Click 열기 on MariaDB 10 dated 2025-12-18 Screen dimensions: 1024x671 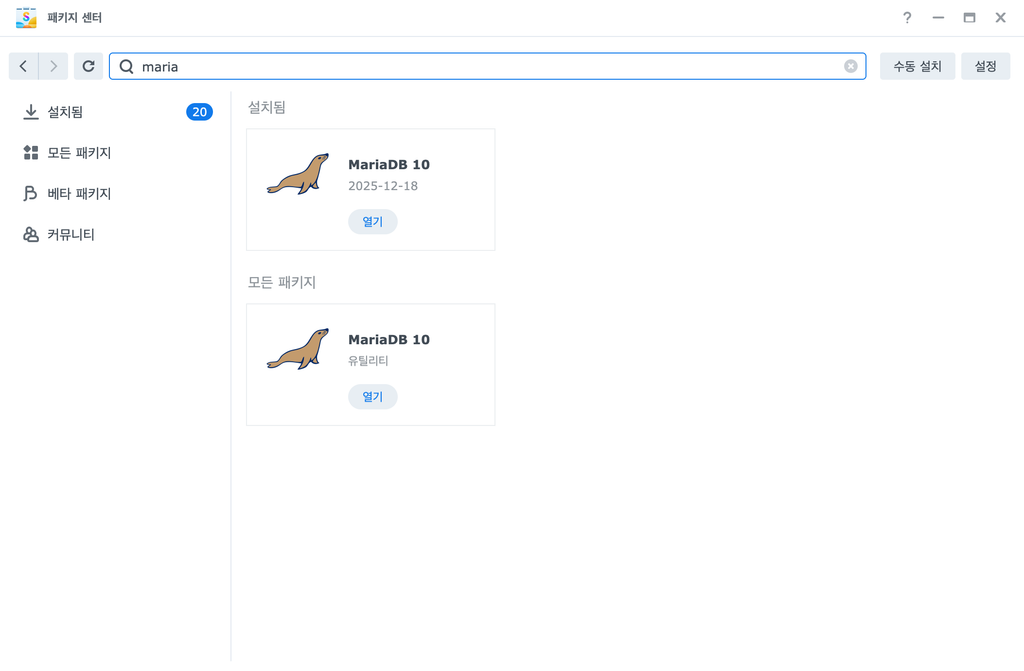pos(372,221)
